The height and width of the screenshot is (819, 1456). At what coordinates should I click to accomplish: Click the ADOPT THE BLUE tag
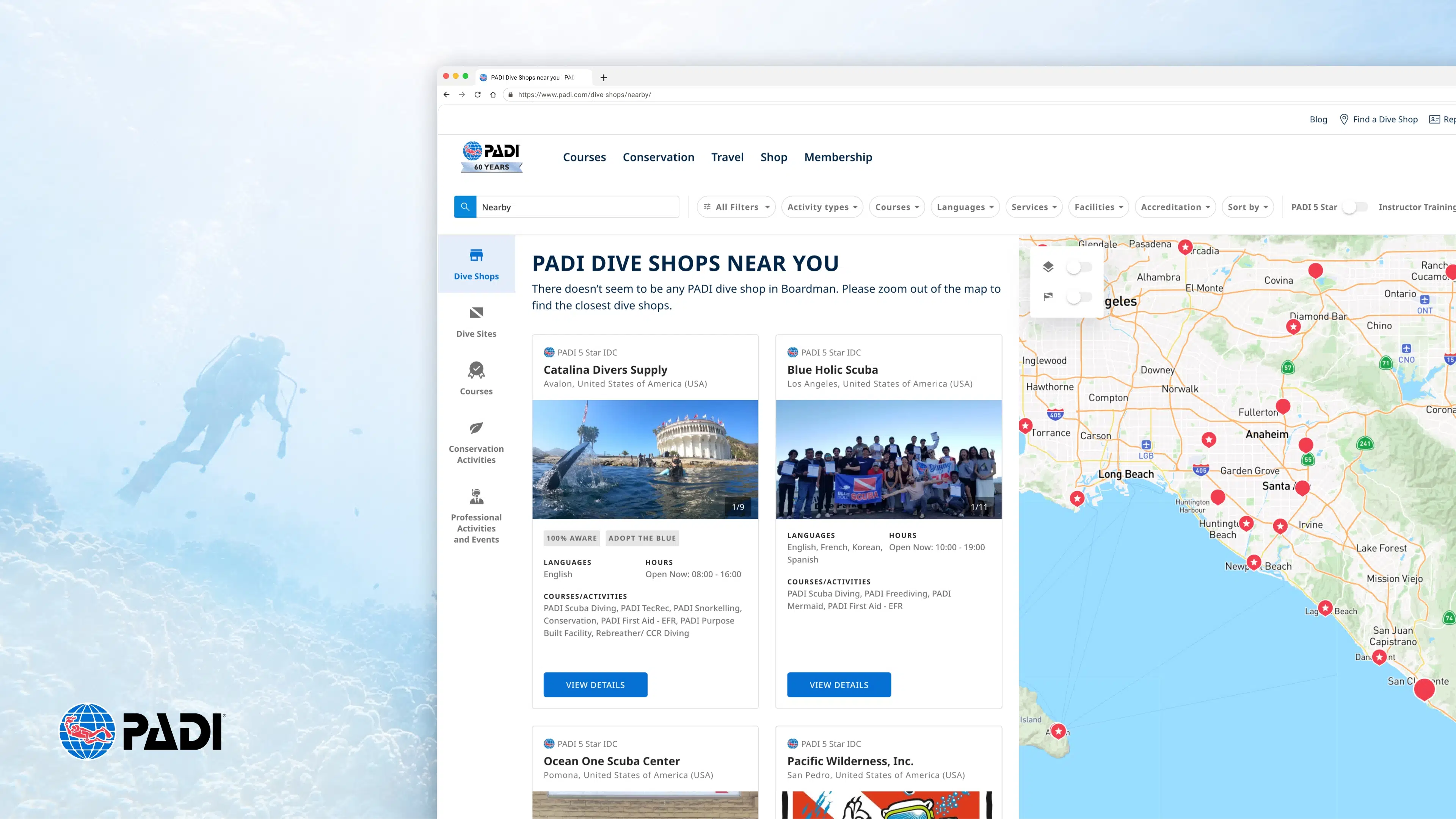tap(642, 538)
